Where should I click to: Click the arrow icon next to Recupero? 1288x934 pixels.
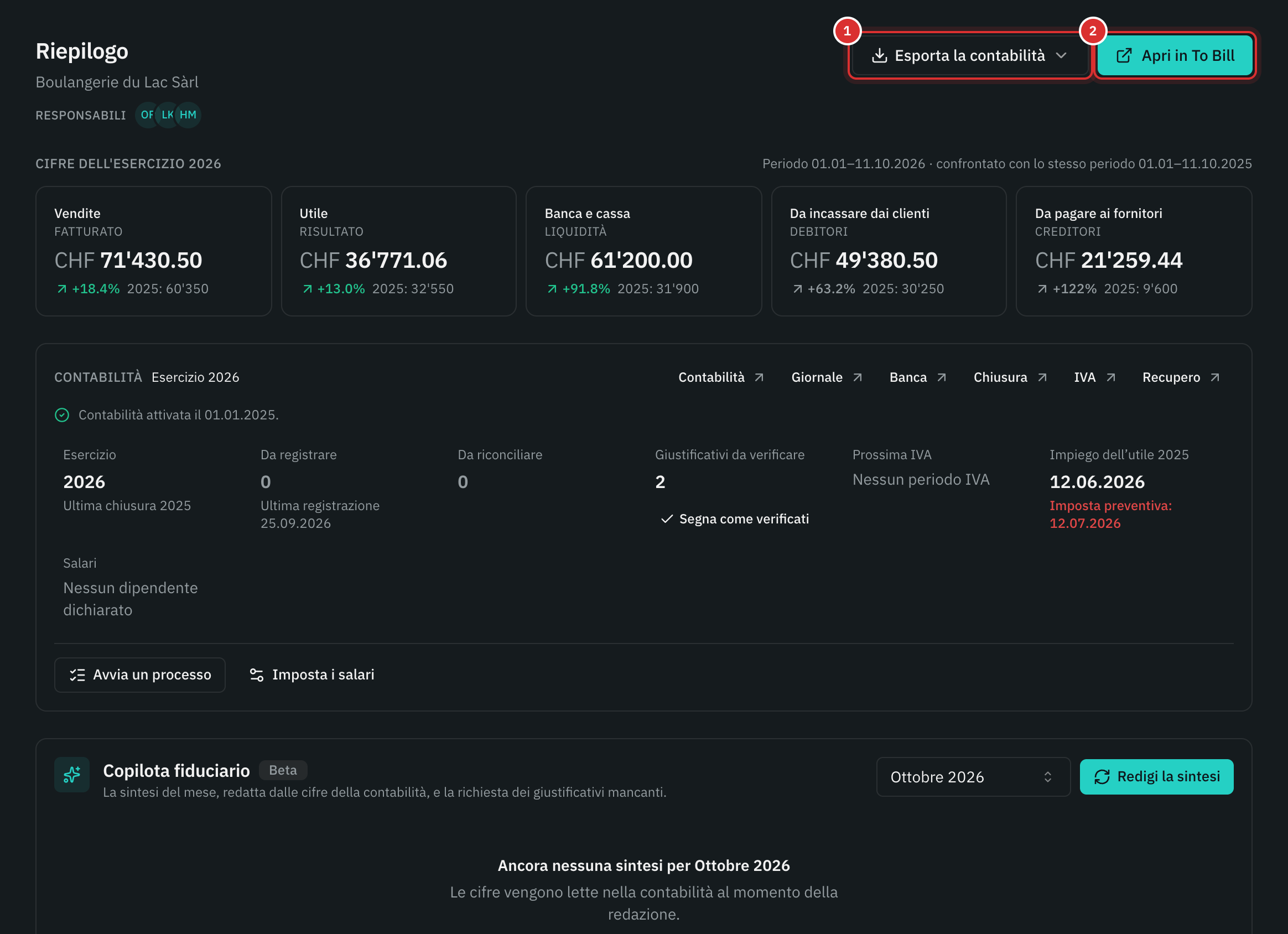1215,378
